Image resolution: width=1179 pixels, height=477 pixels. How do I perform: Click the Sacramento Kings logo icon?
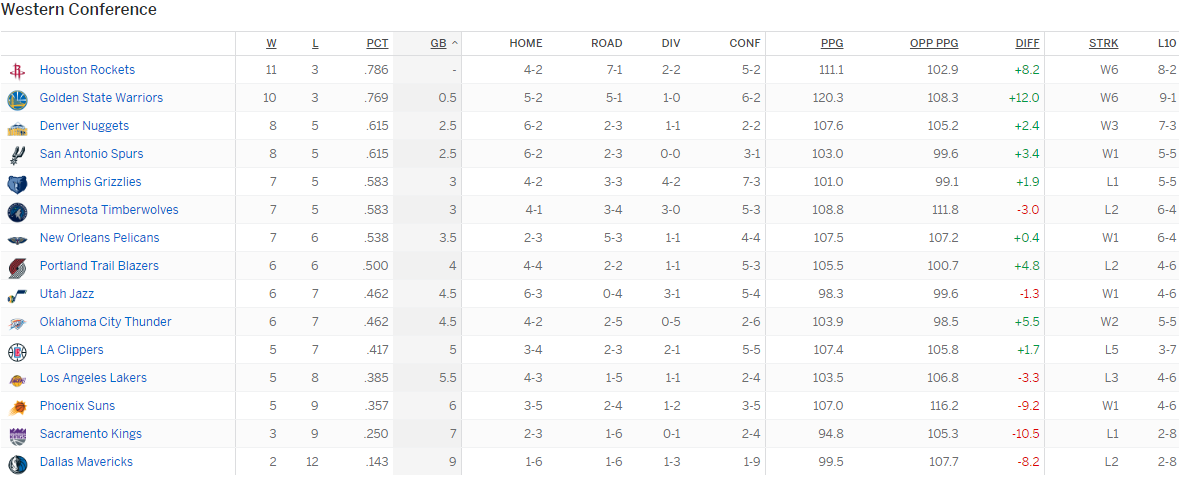pyautogui.click(x=17, y=435)
